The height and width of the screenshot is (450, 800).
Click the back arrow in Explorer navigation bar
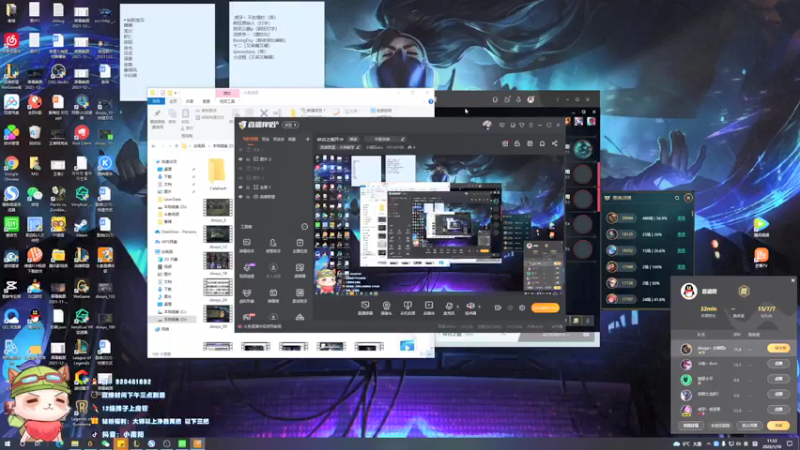coord(154,146)
